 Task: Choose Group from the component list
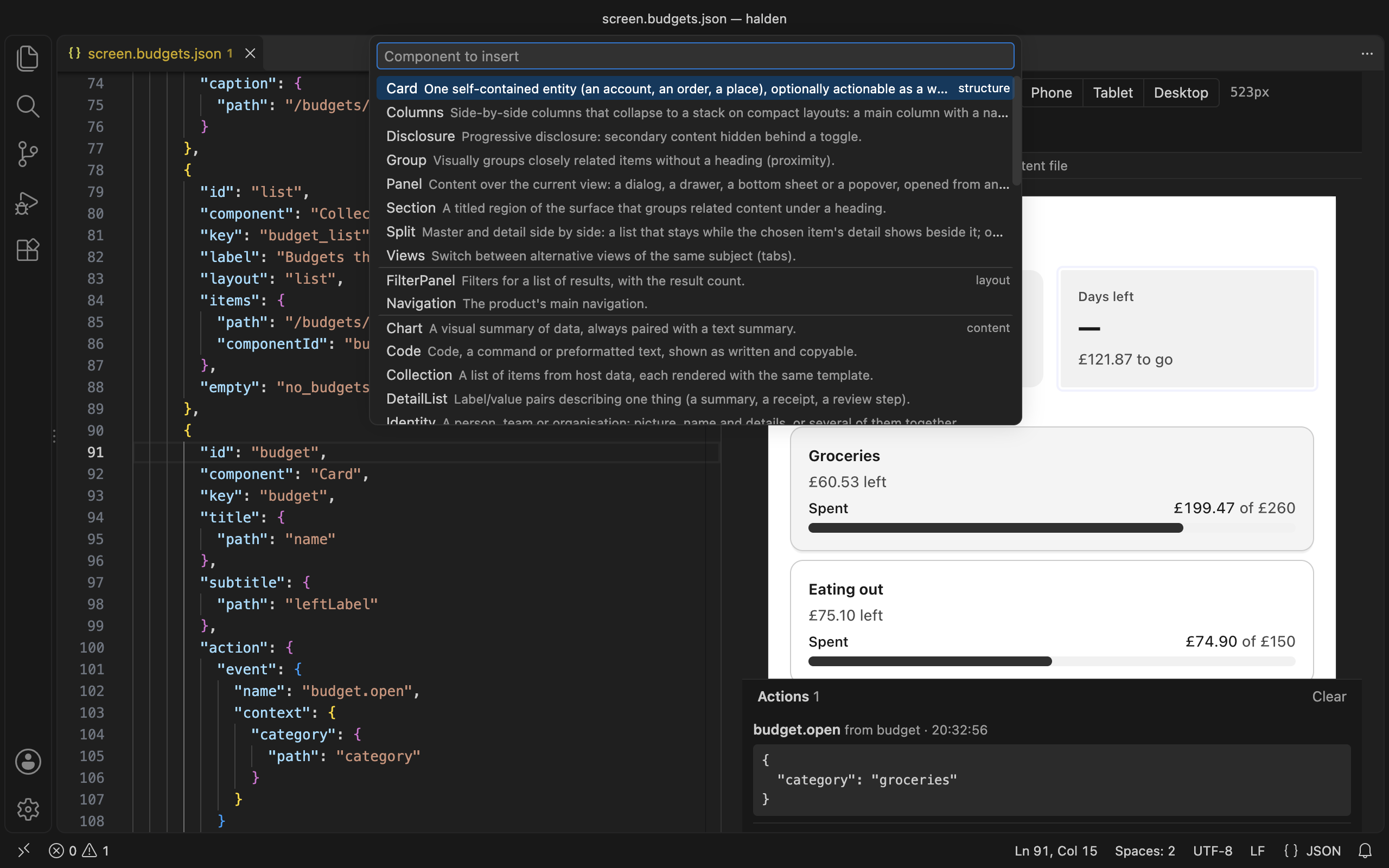point(695,160)
